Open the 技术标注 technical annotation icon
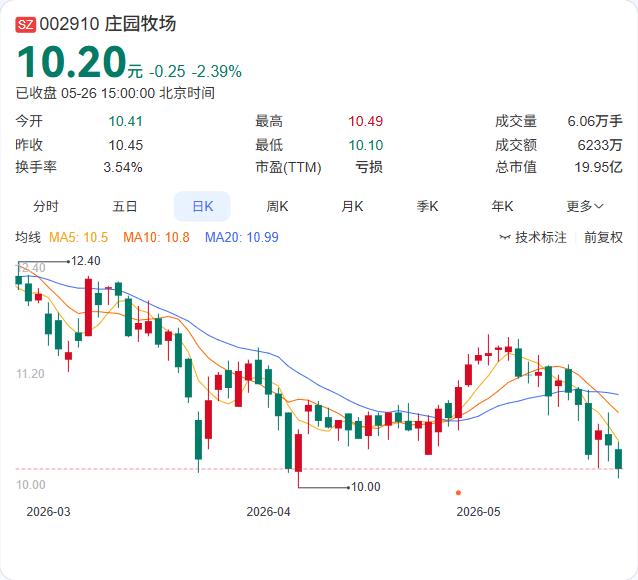The width and height of the screenshot is (638, 580). pos(505,237)
